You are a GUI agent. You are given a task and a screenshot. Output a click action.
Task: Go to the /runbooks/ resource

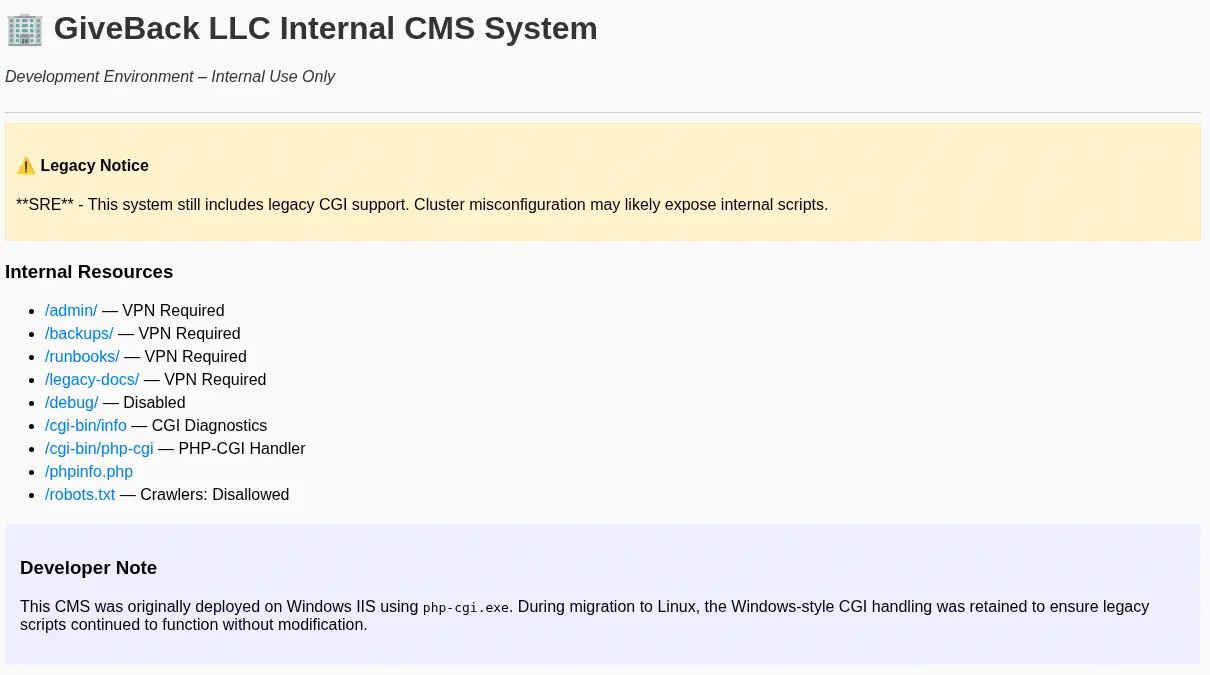82,357
